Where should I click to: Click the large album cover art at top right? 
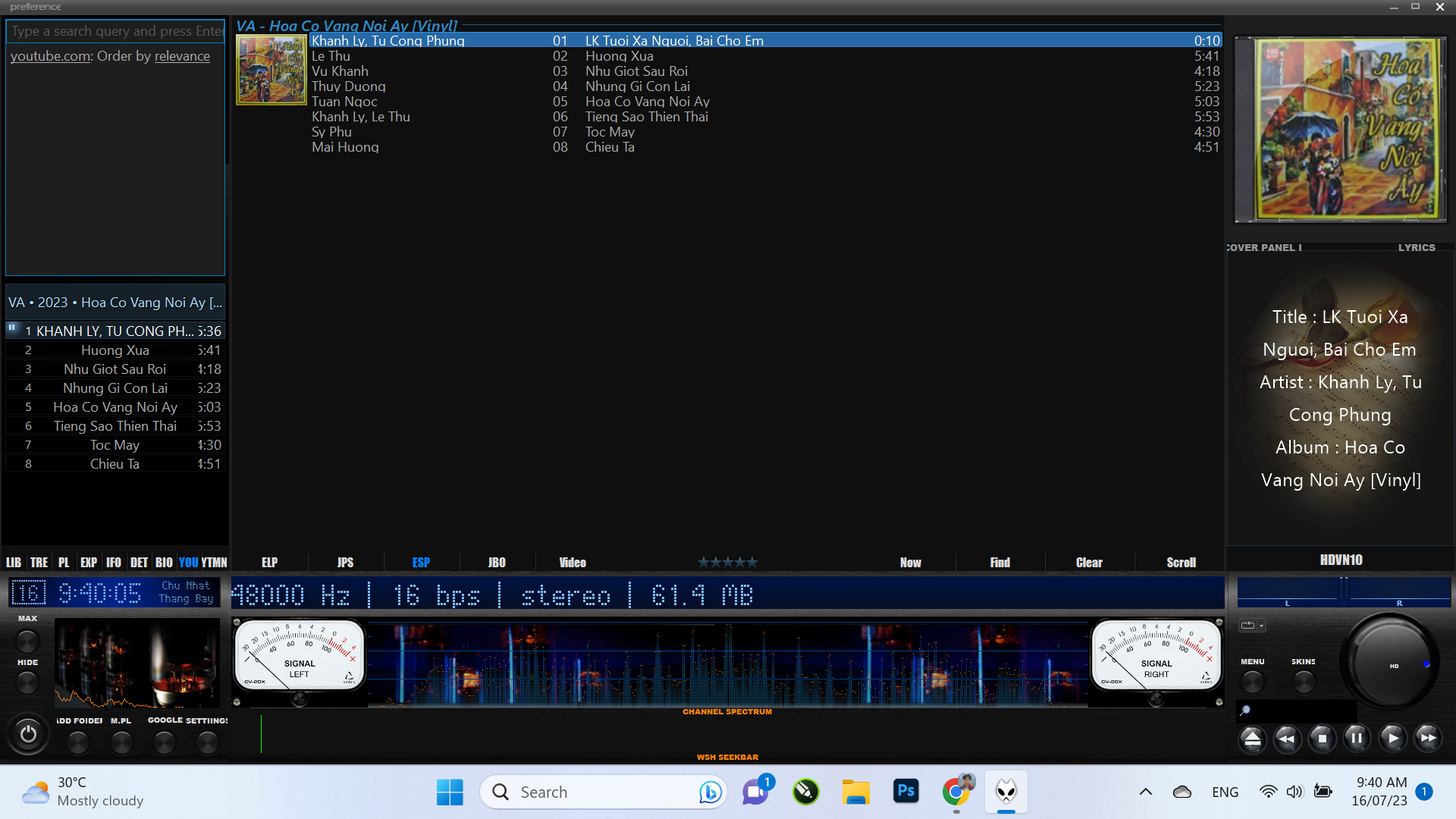click(1341, 130)
